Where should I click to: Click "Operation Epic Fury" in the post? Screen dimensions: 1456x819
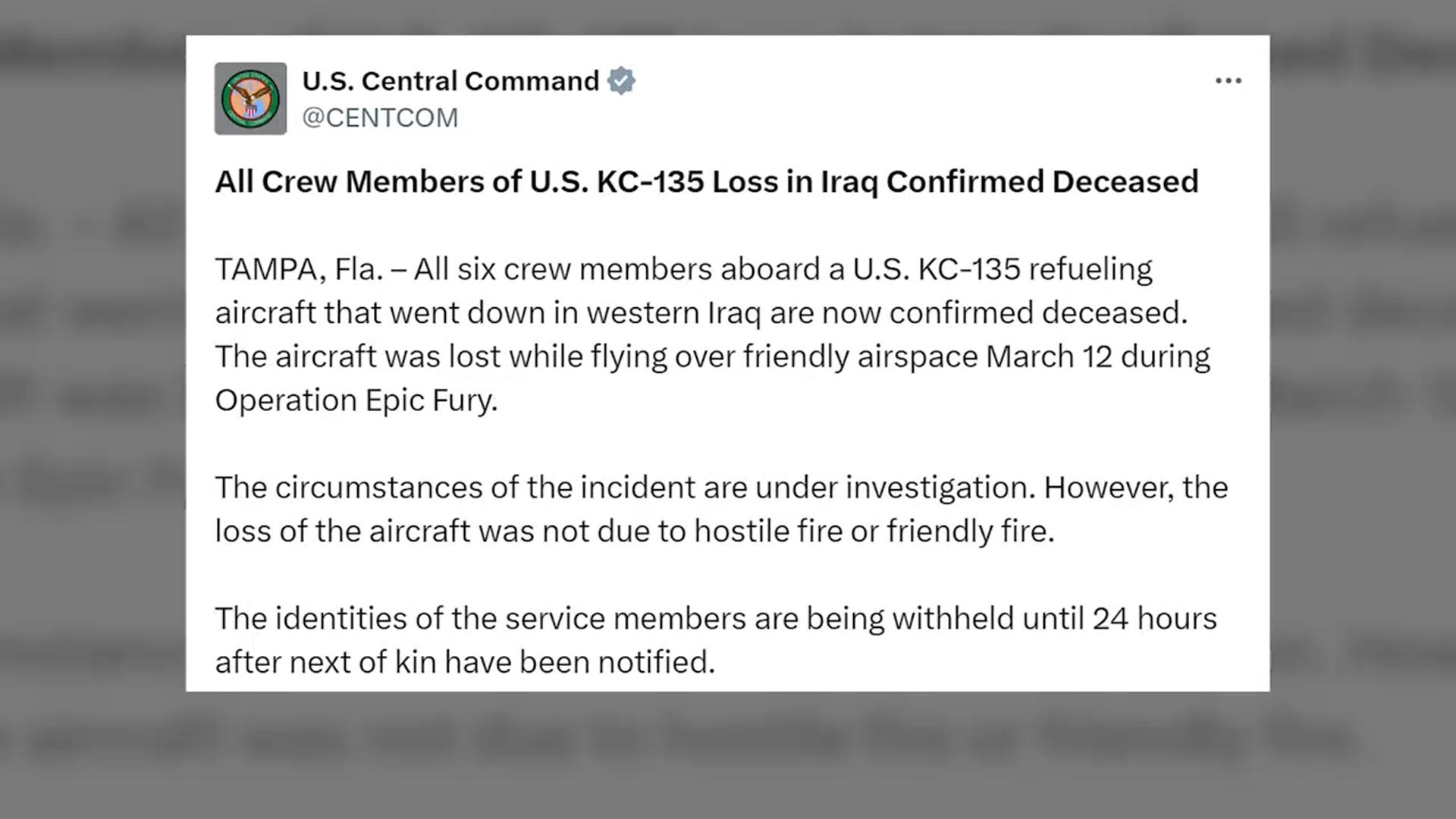(x=356, y=400)
